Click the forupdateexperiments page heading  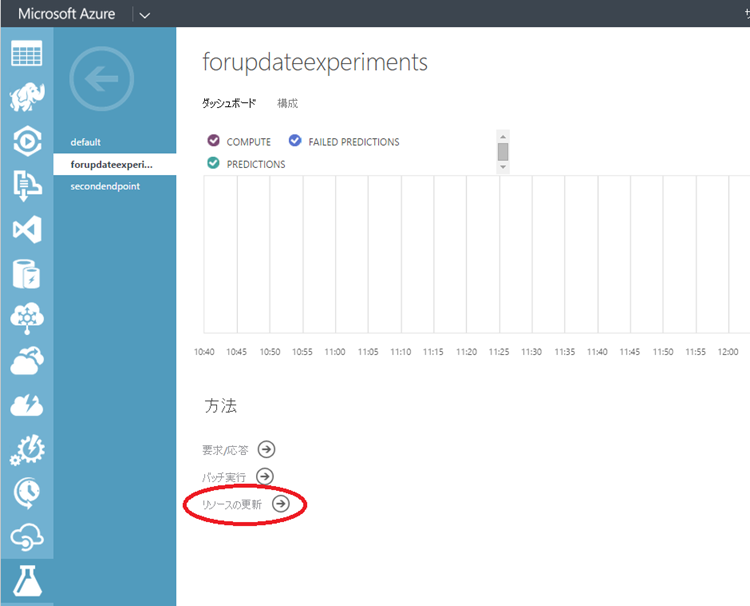coord(315,63)
